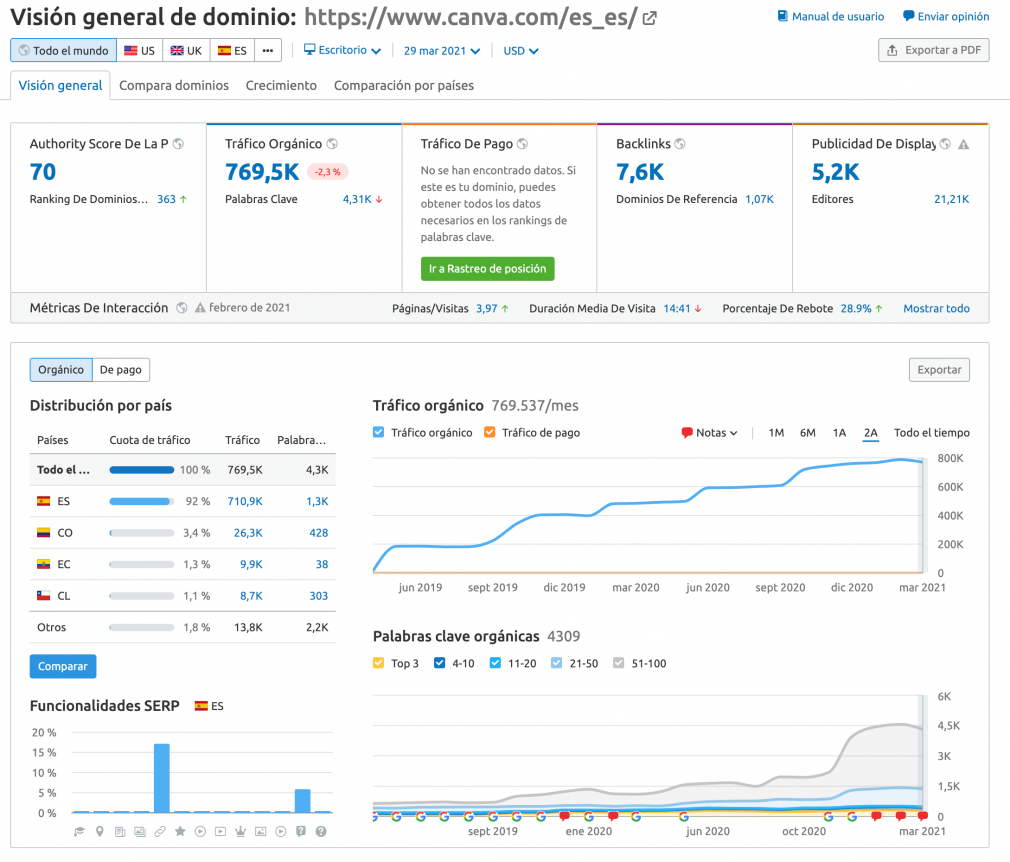1010x862 pixels.
Task: Select the 6M time range
Action: coord(808,433)
